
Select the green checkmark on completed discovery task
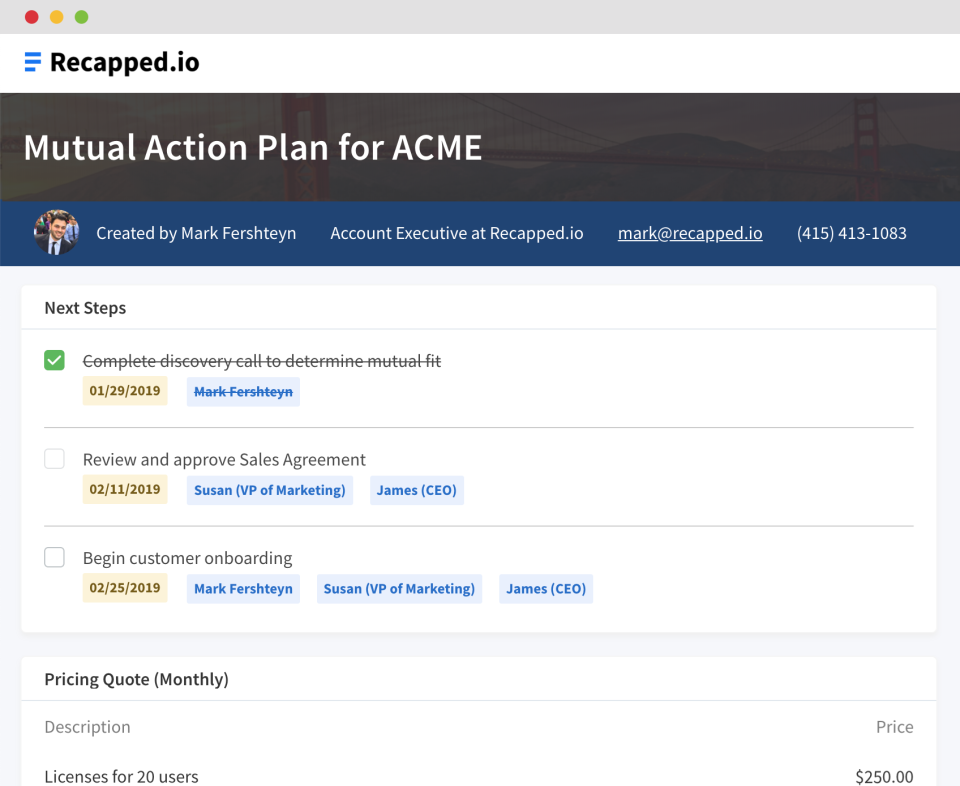pyautogui.click(x=54, y=360)
